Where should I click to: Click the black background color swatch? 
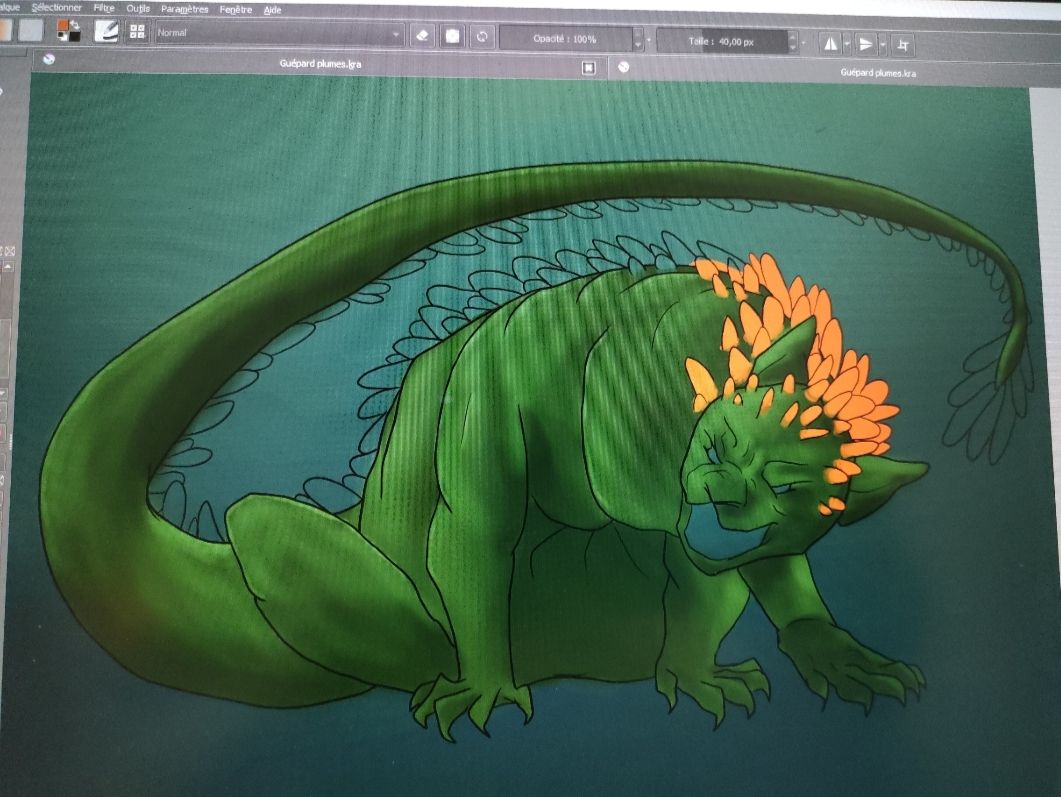(73, 35)
